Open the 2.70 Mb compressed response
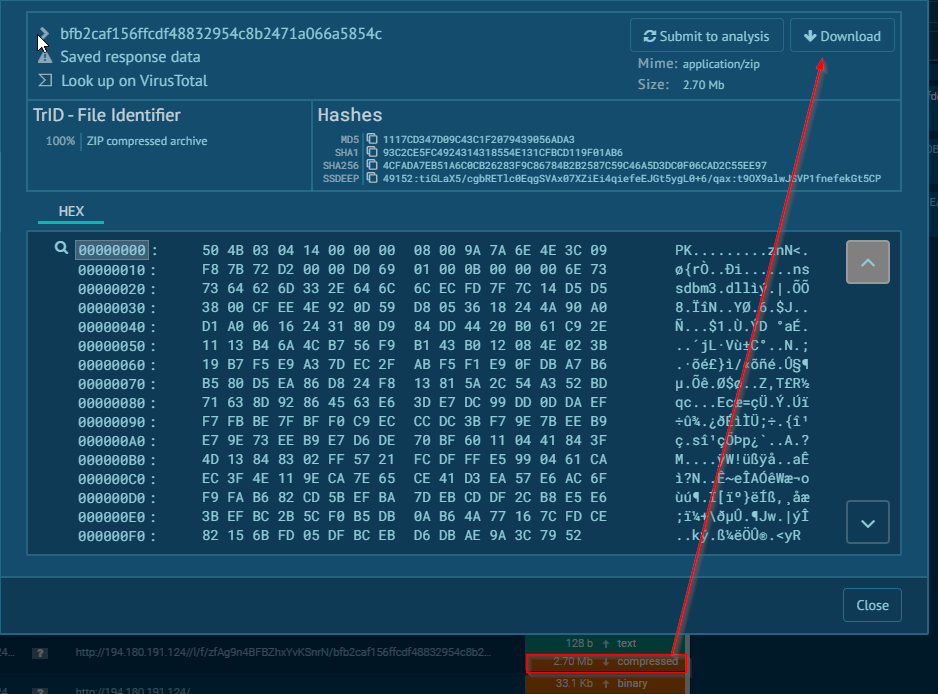 coord(606,662)
